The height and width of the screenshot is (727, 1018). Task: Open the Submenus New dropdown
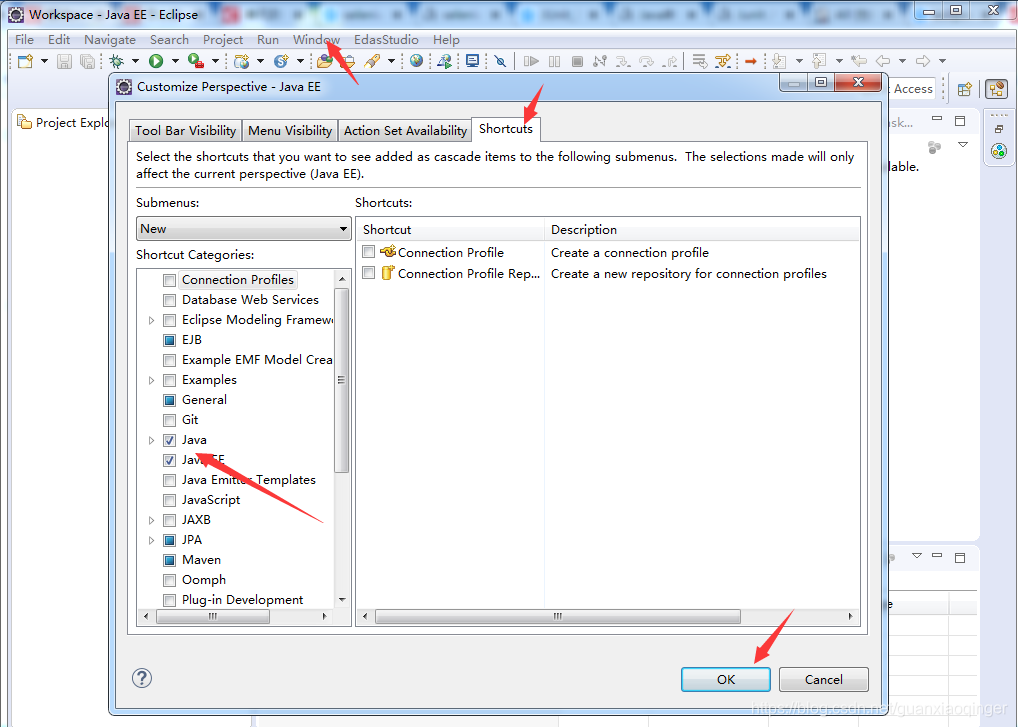coord(243,228)
